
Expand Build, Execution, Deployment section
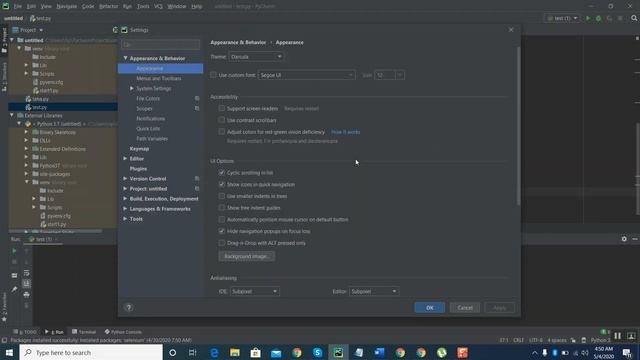click(125, 198)
